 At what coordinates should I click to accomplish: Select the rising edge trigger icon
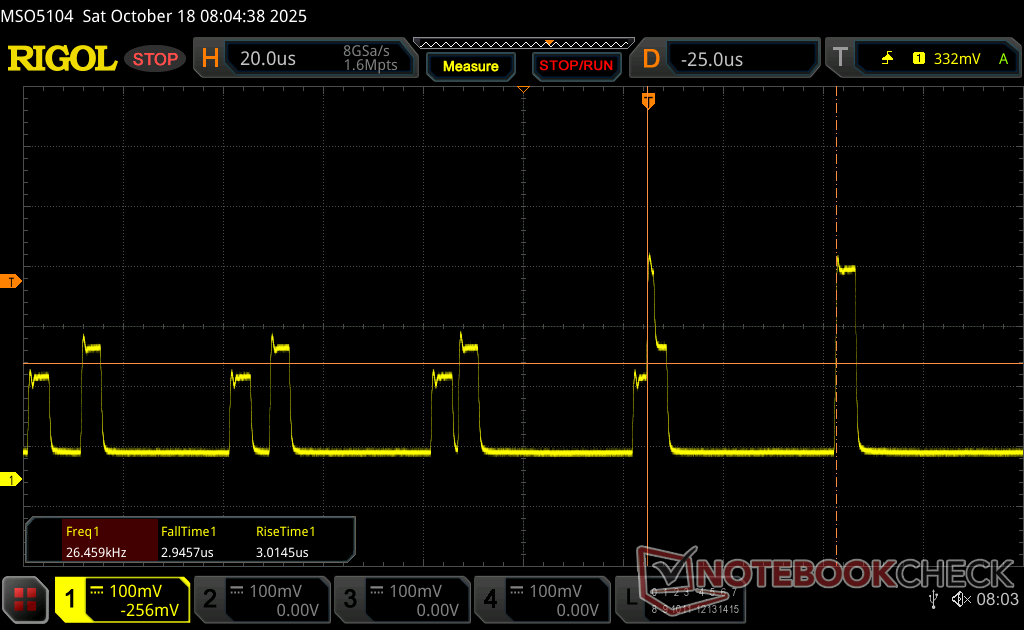[x=887, y=59]
